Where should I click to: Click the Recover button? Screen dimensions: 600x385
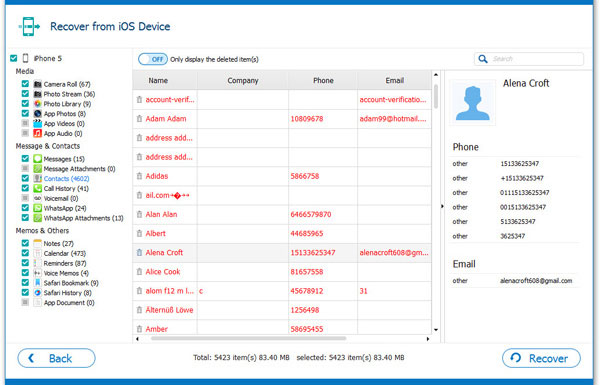coord(541,358)
